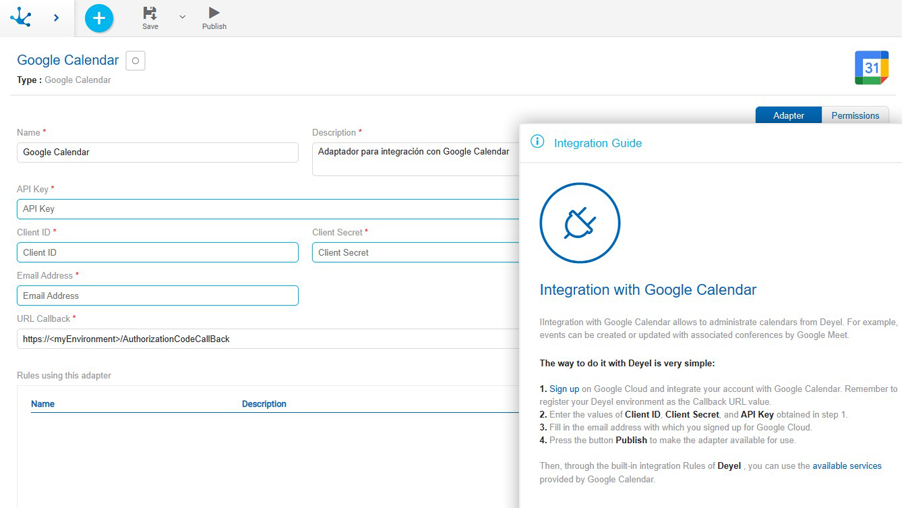Click the 'Type : Google Calendar' text
This screenshot has width=902, height=508.
[x=64, y=80]
